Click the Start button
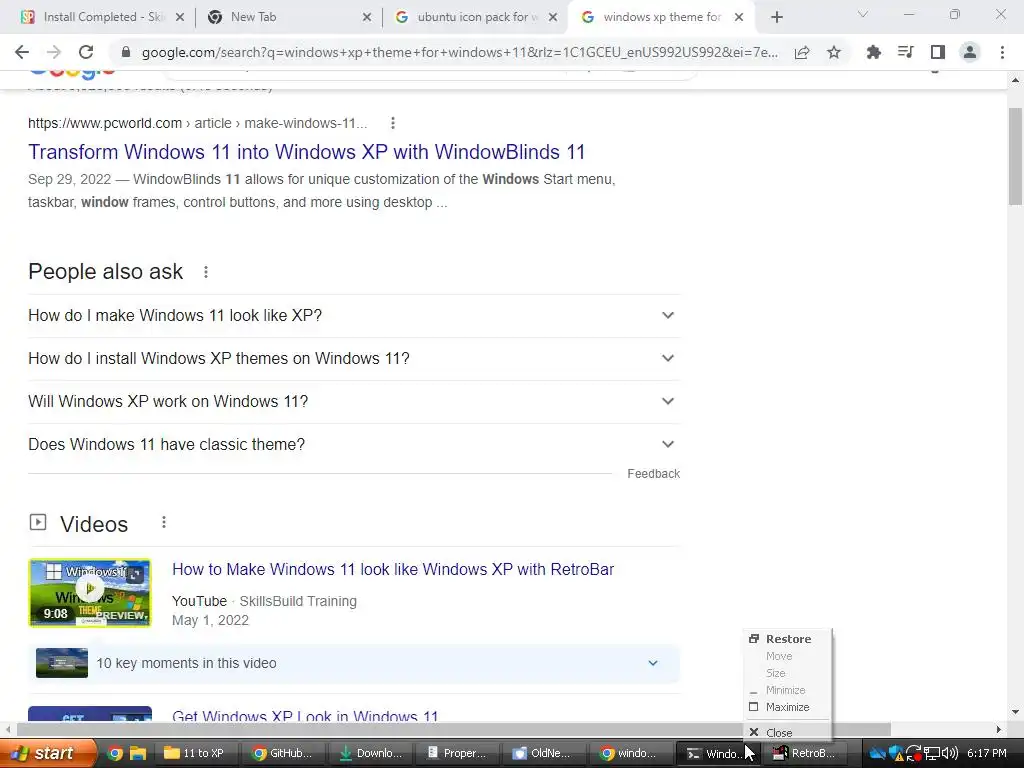1024x768 pixels. pyautogui.click(x=48, y=753)
